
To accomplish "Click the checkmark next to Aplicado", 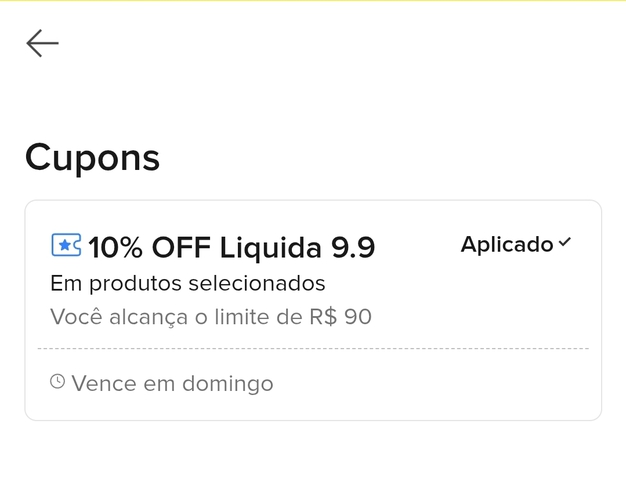I will click(565, 243).
